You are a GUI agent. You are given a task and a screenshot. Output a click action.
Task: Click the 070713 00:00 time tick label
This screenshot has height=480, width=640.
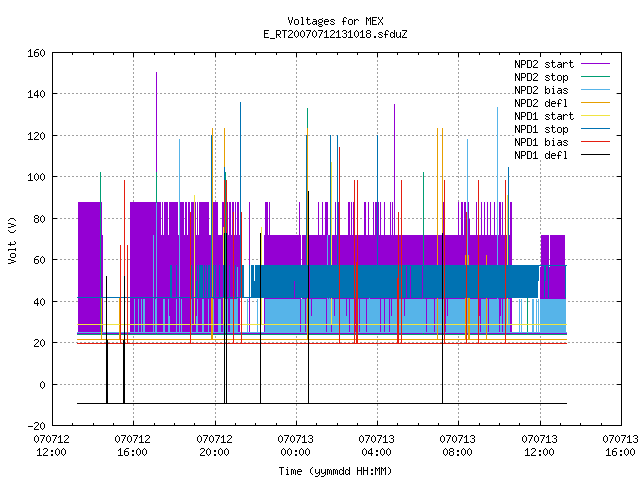tap(296, 446)
